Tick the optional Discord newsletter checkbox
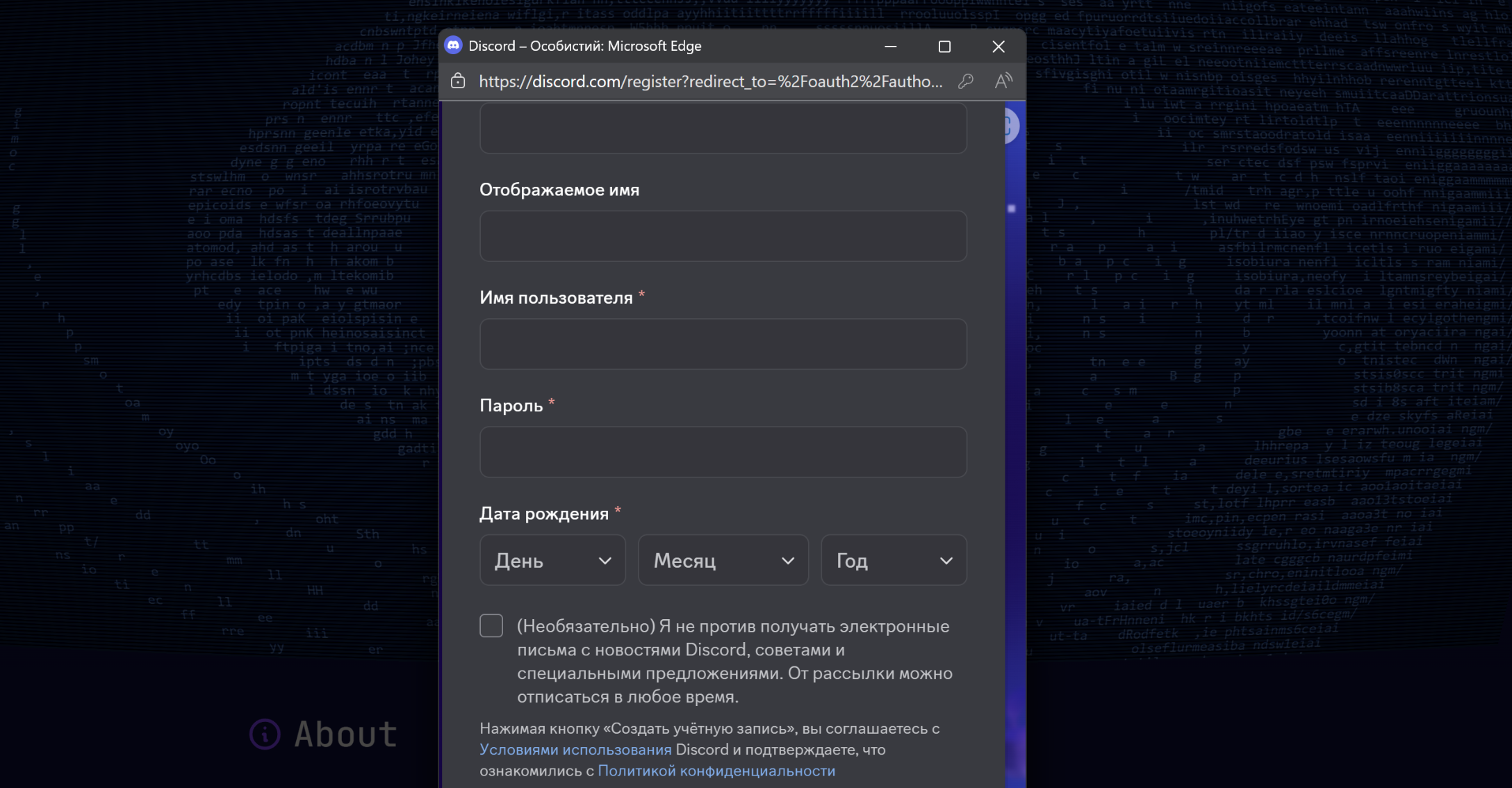1512x788 pixels. (x=491, y=625)
